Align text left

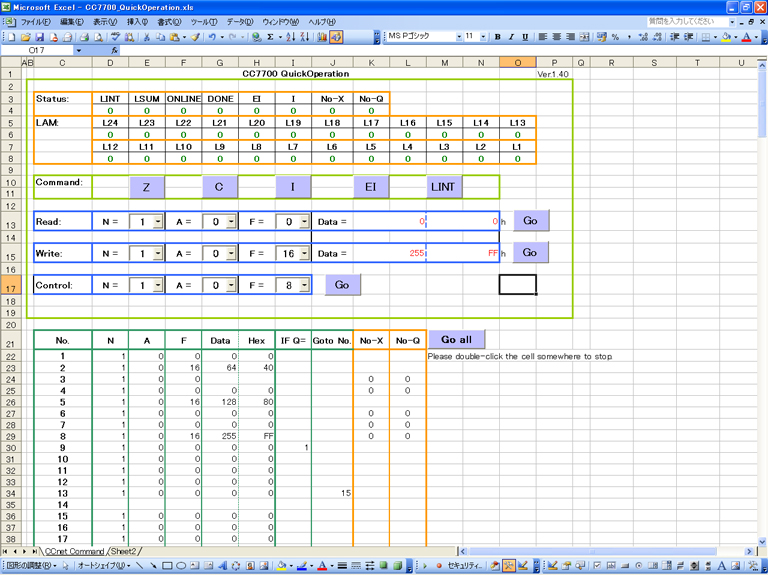point(543,37)
